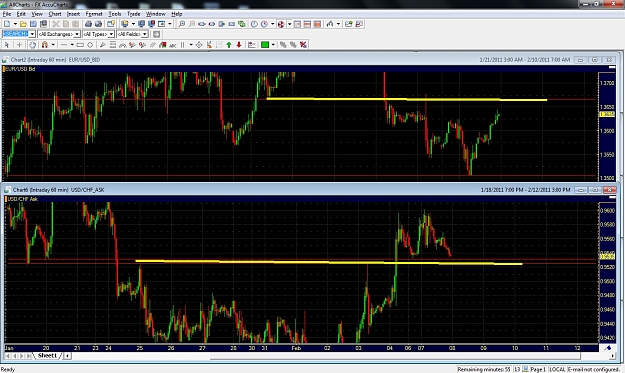Pick the green color swatch in drawing toolbar
Viewport: 625px width, 373px height.
pyautogui.click(x=265, y=45)
